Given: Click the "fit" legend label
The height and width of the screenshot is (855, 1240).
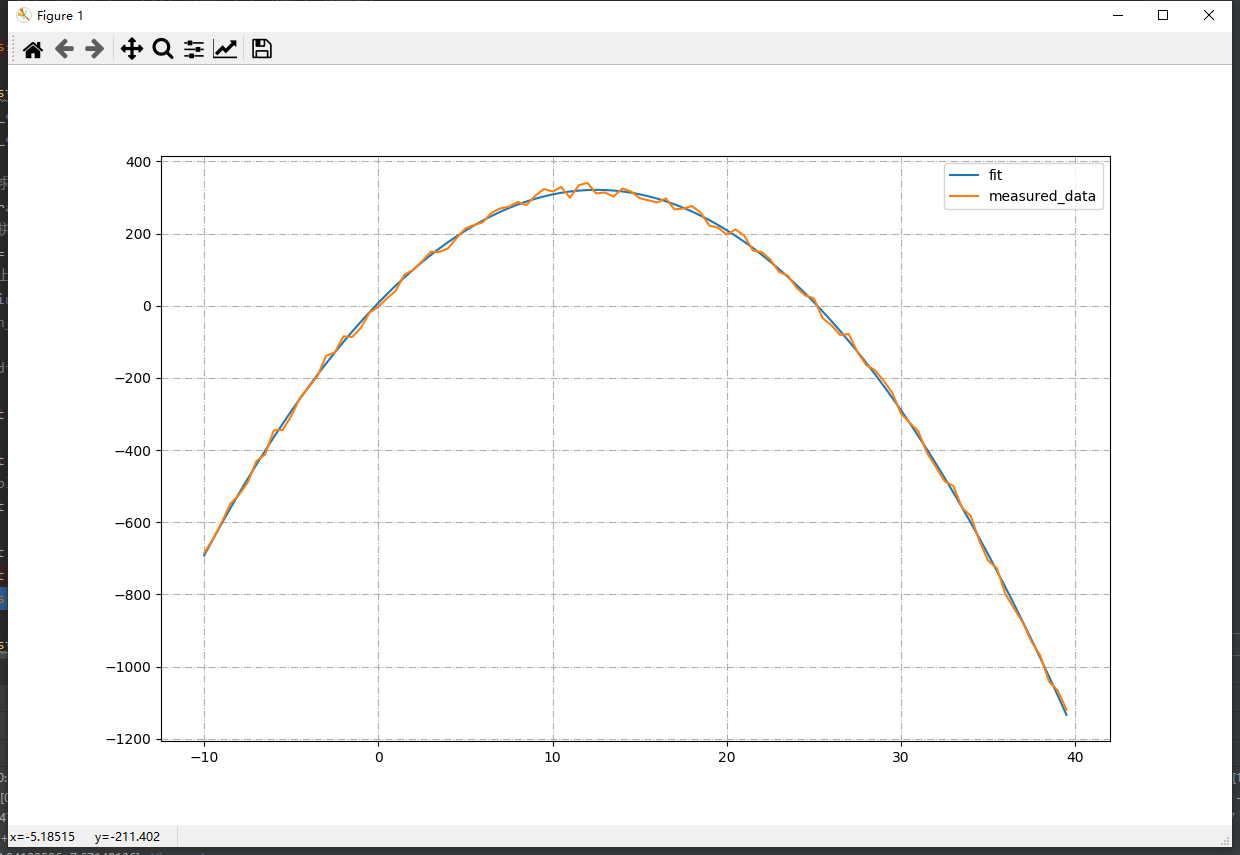Looking at the screenshot, I should pyautogui.click(x=995, y=175).
